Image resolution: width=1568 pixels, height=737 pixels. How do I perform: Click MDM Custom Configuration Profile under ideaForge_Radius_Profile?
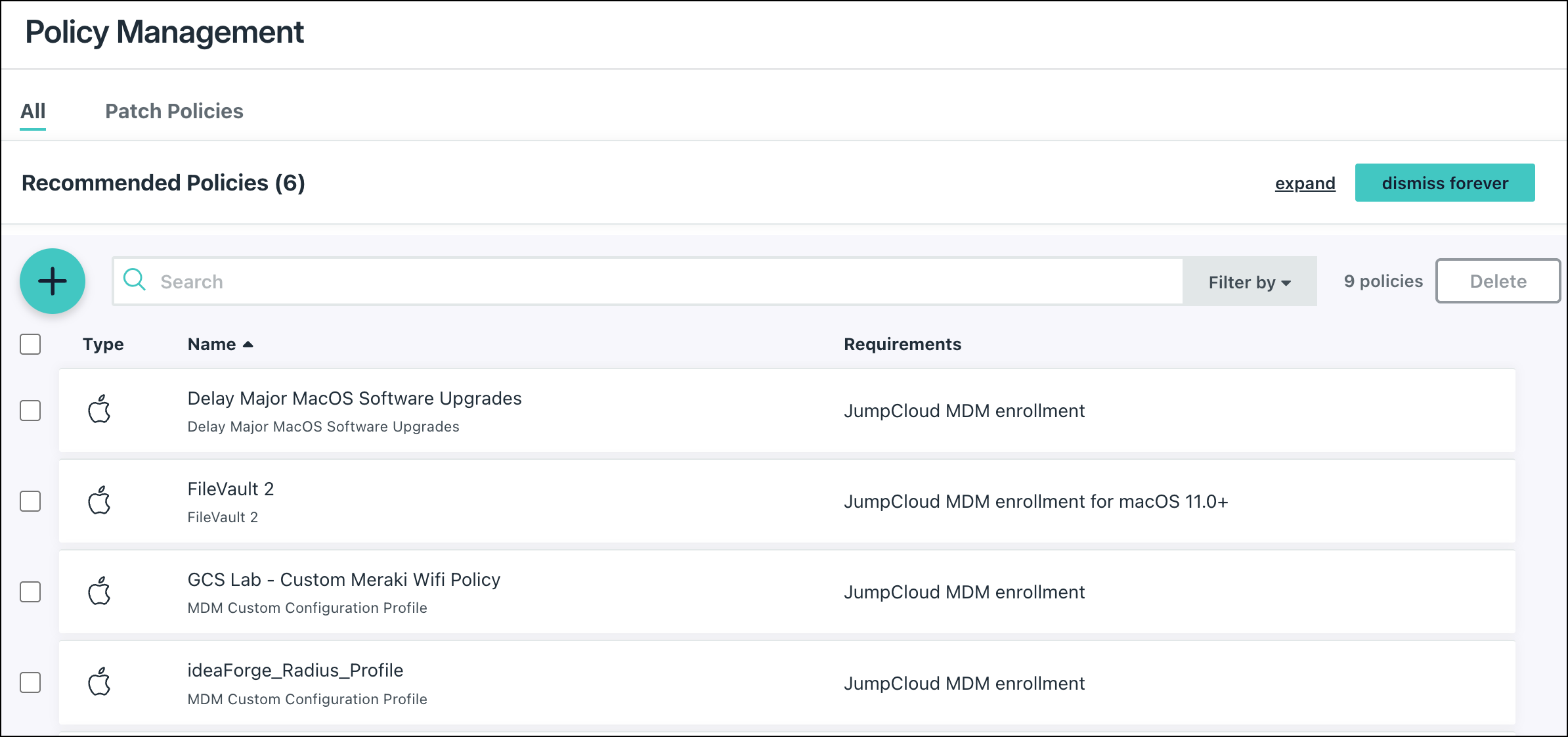pos(307,699)
